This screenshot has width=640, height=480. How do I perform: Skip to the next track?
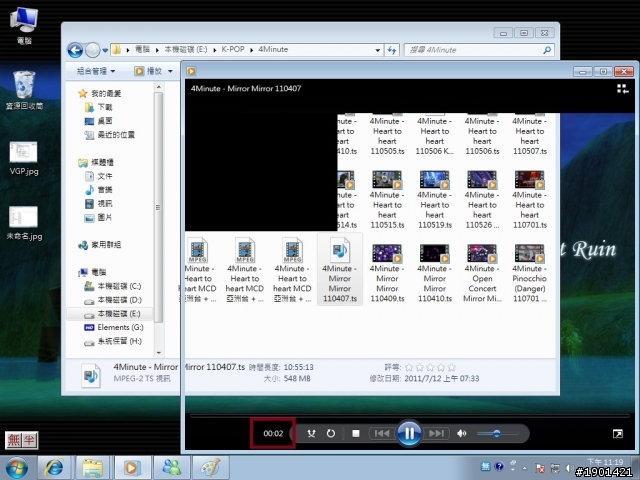pos(436,433)
